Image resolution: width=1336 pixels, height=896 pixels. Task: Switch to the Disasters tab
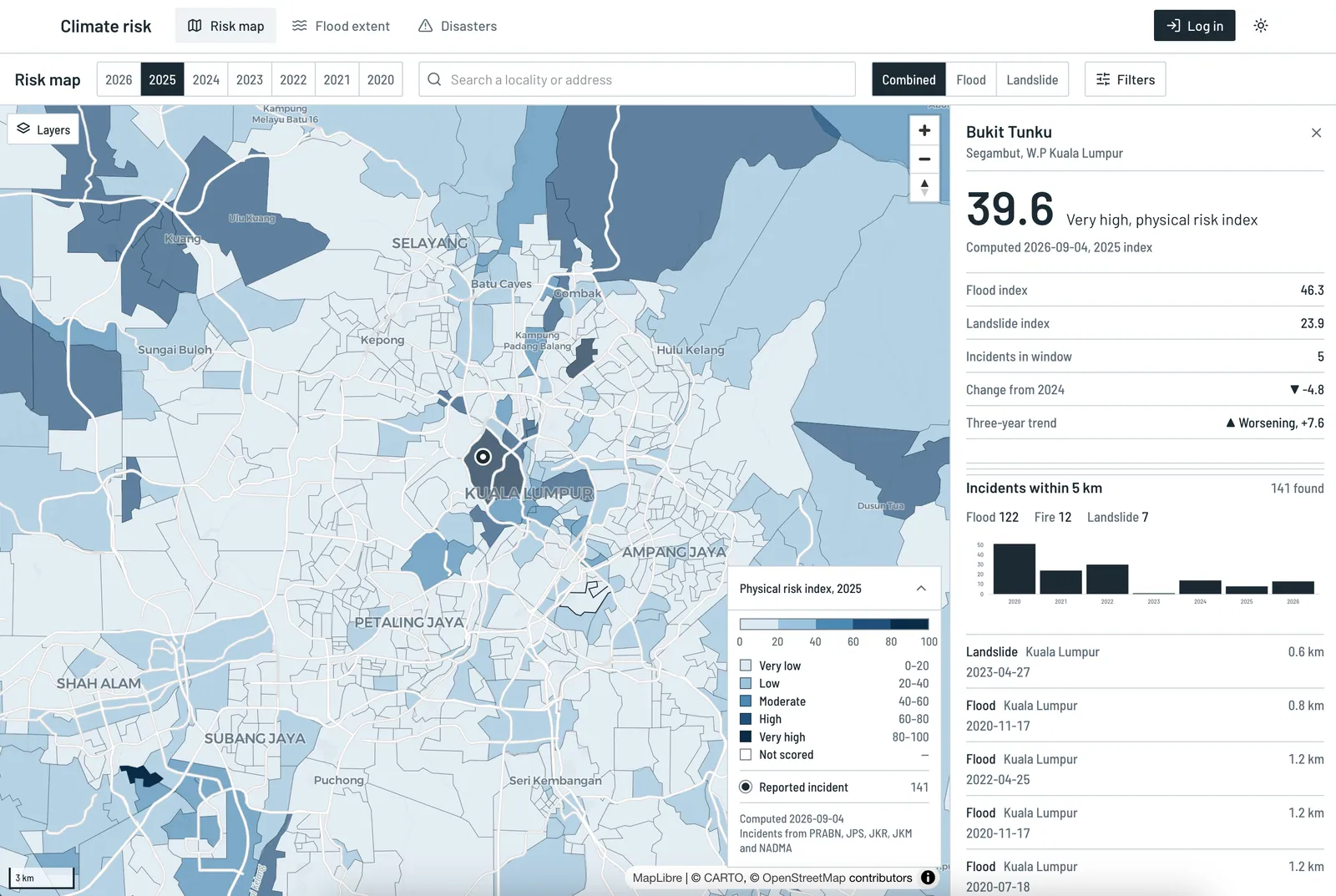click(x=458, y=26)
